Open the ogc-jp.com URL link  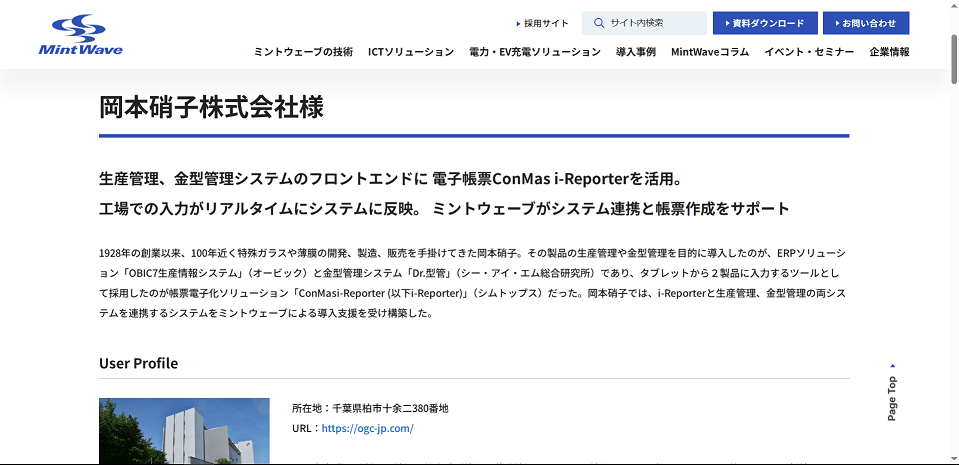pyautogui.click(x=367, y=428)
